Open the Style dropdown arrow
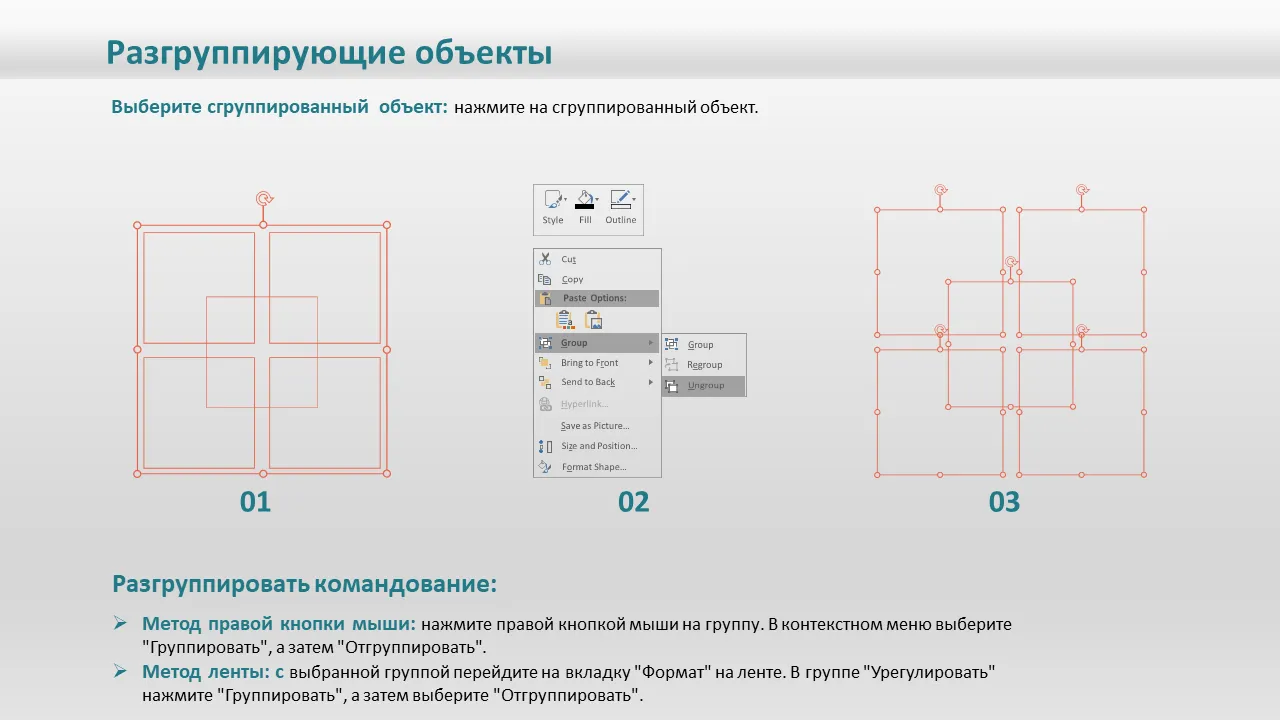Screen dimensions: 1280x720 pyautogui.click(x=566, y=200)
